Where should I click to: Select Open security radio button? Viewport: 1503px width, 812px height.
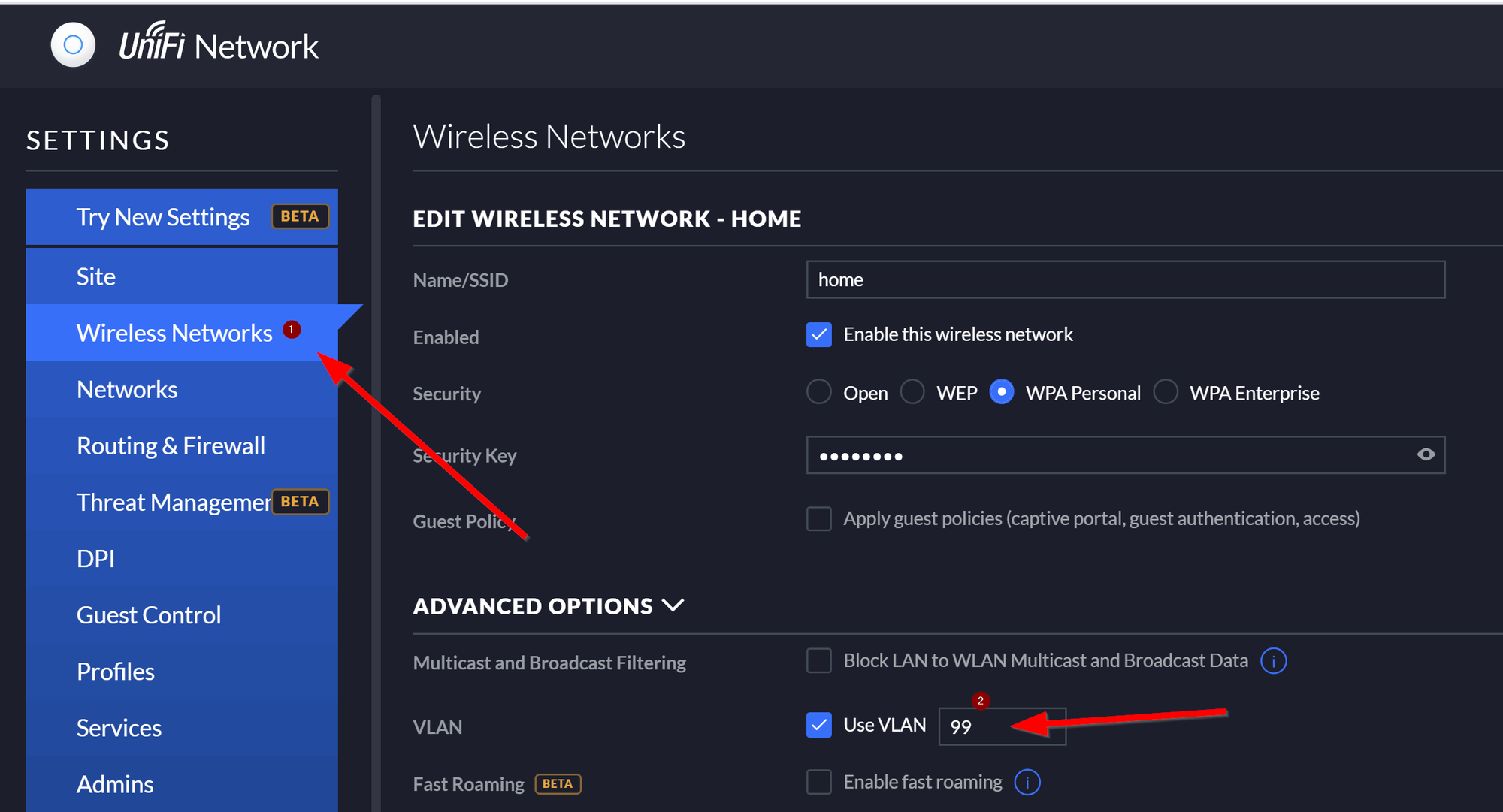tap(818, 392)
